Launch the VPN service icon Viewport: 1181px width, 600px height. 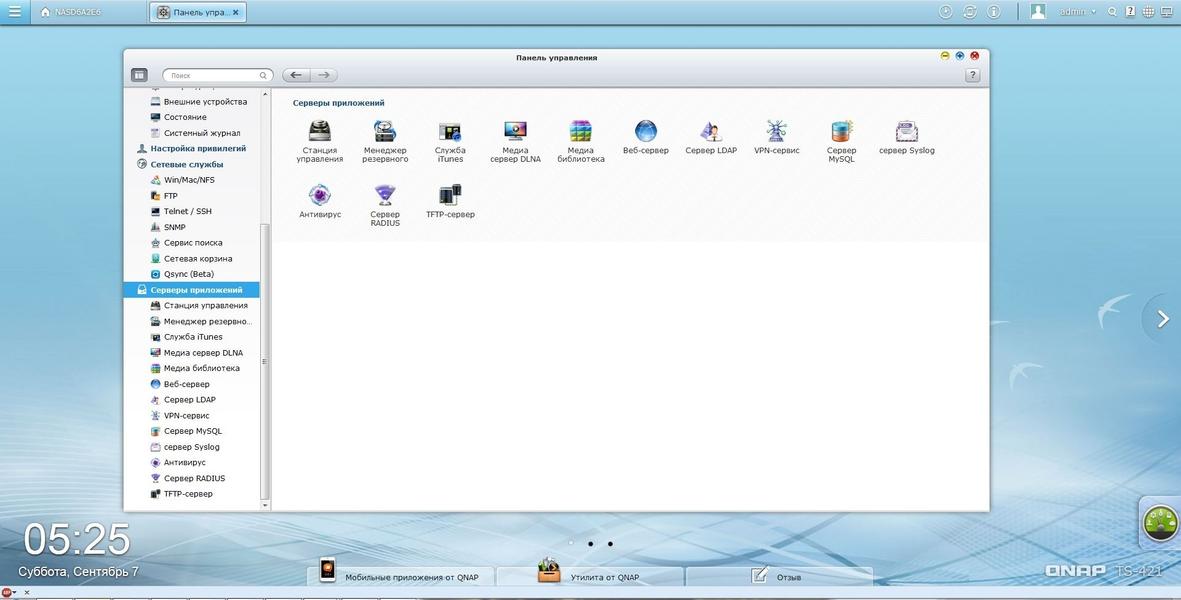tap(776, 132)
